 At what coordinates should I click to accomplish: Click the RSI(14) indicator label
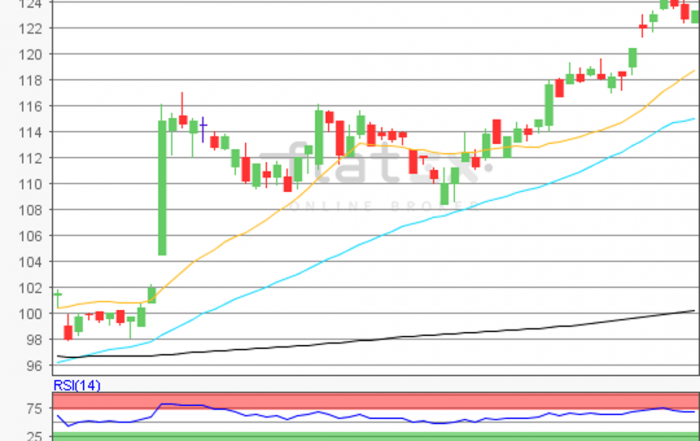click(x=76, y=385)
